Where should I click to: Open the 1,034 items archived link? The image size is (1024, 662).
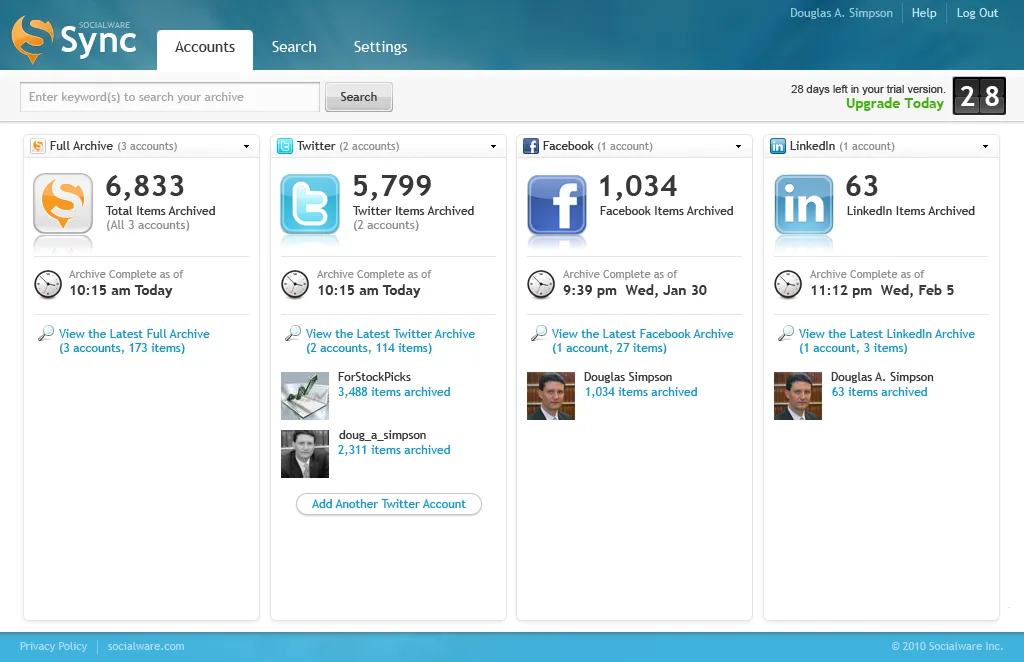[x=641, y=392]
